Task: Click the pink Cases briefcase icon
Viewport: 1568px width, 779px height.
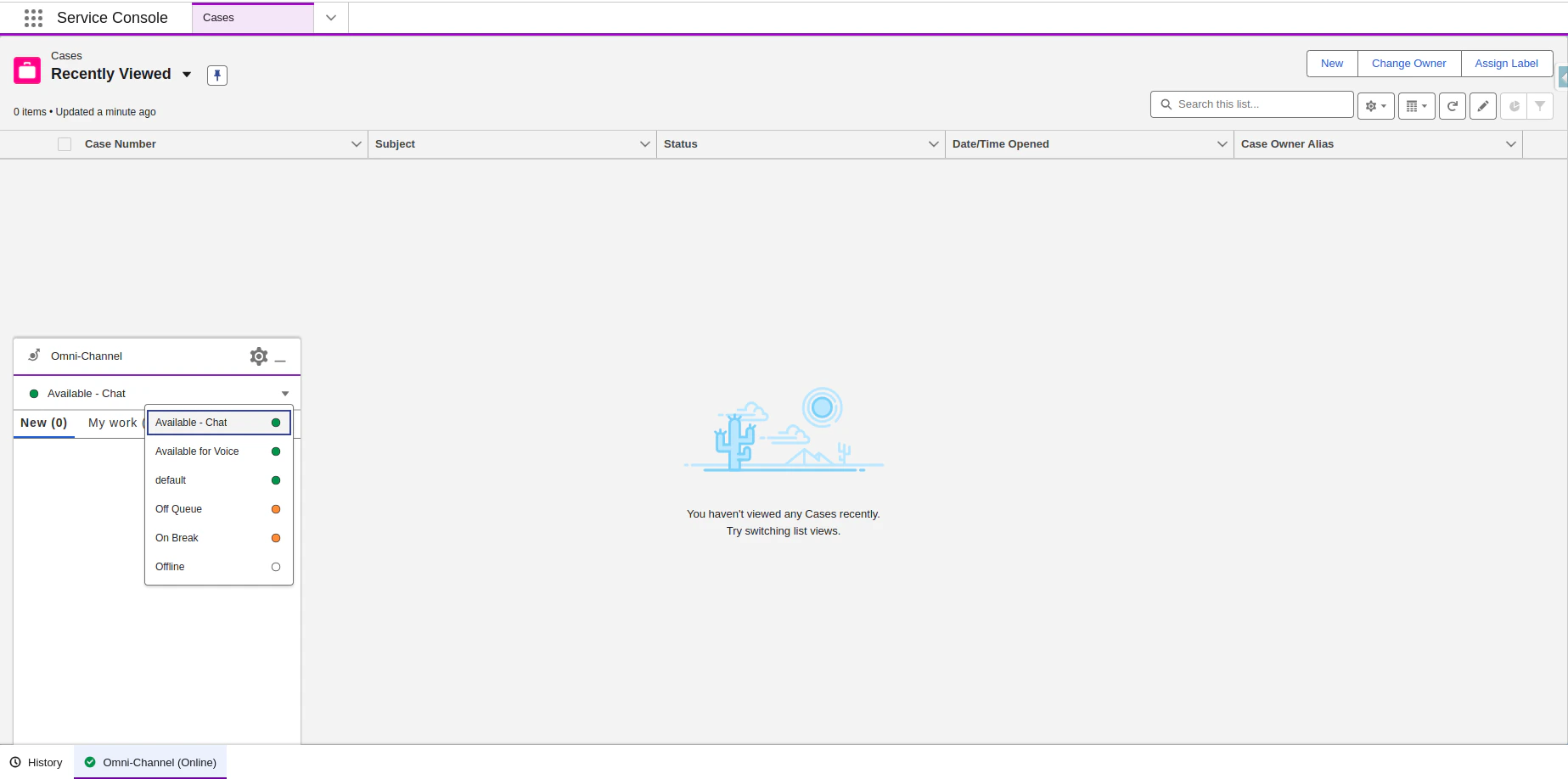Action: [27, 70]
